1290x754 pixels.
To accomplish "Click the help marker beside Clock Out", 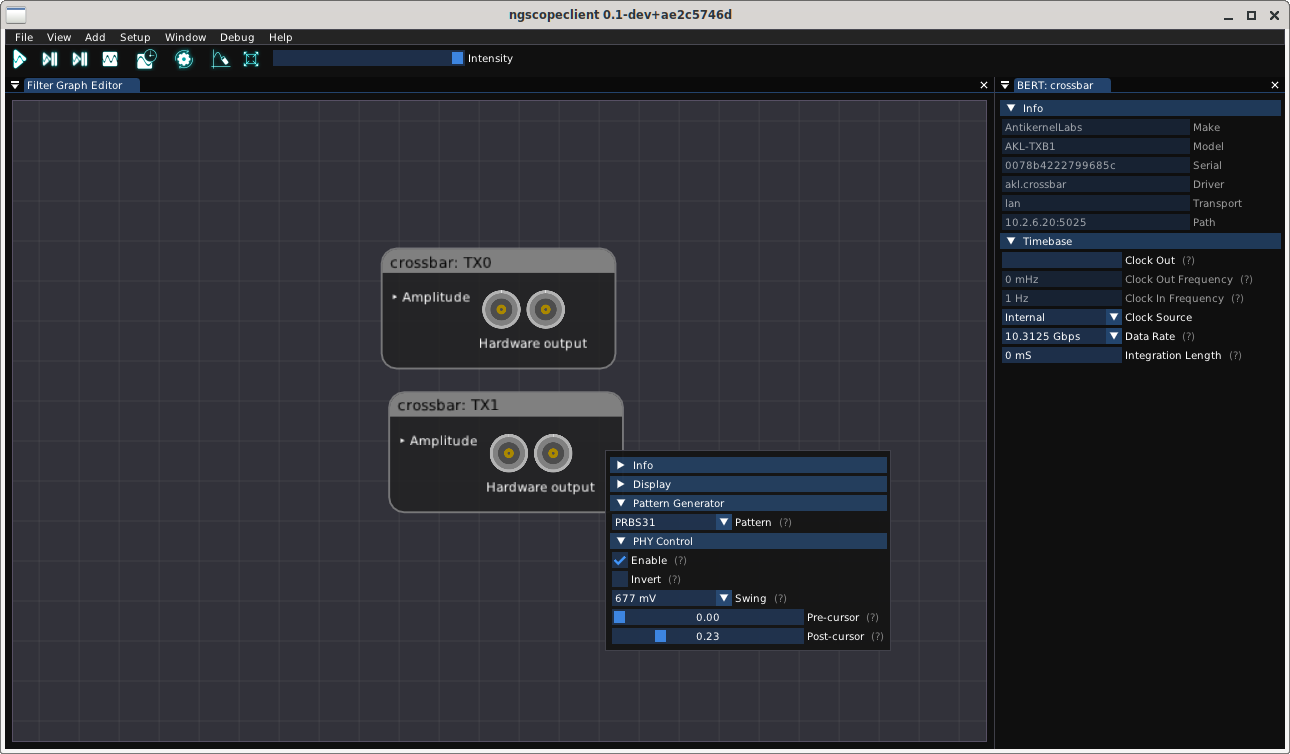I will pos(1188,260).
